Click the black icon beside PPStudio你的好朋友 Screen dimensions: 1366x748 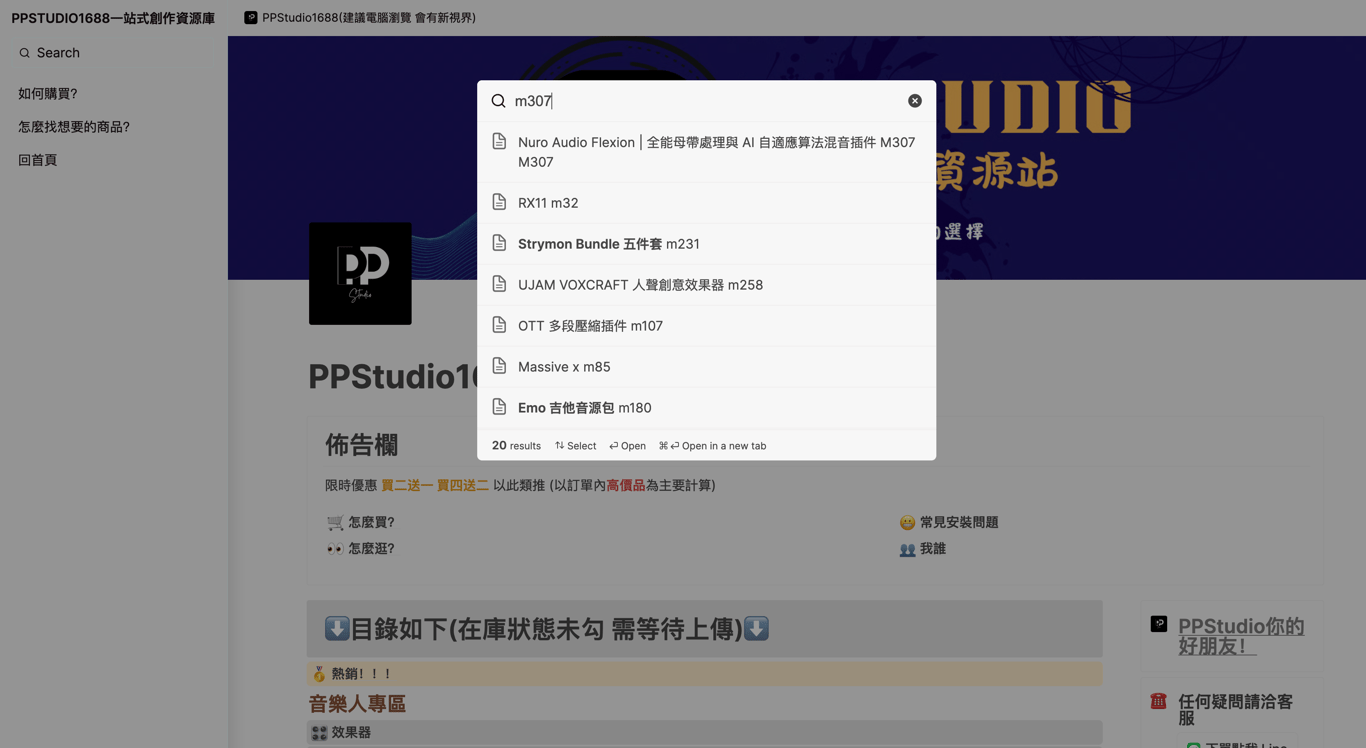pyautogui.click(x=1159, y=624)
